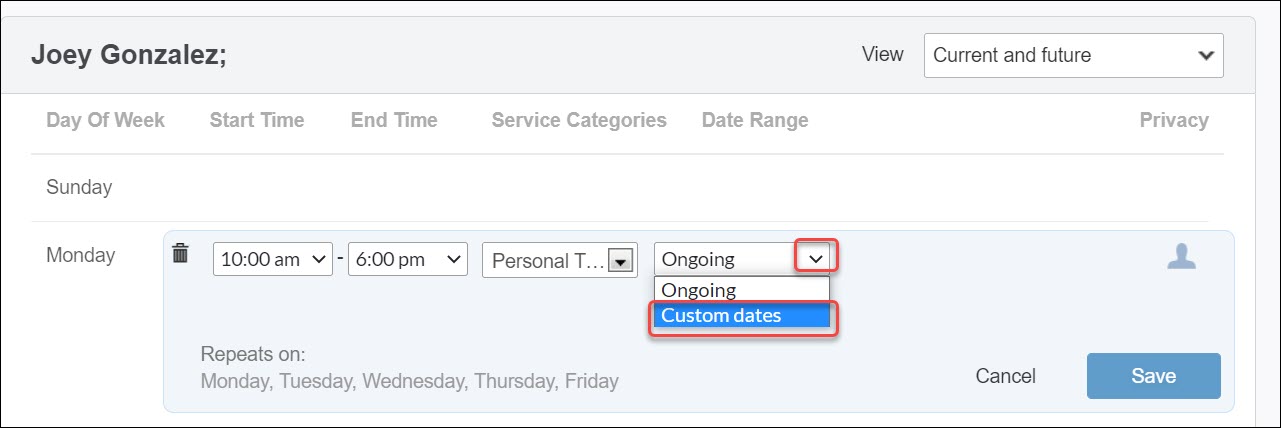Open the 6:00 pm end time dropdown
Image resolution: width=1281 pixels, height=428 pixels.
(407, 259)
